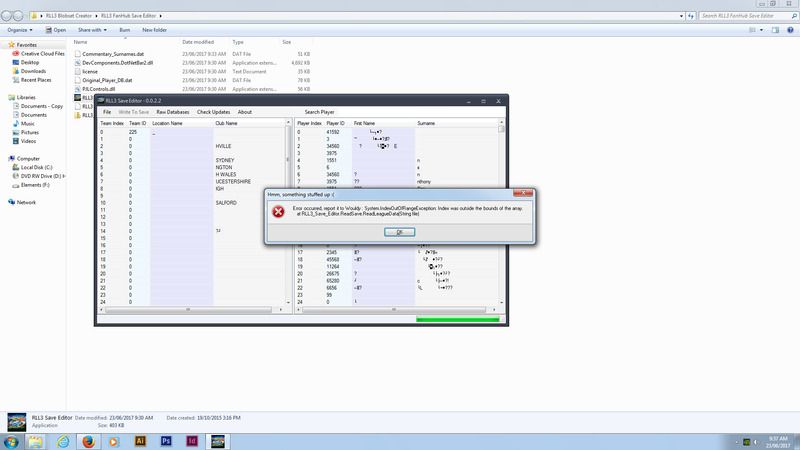Open the change-view options dropdown arrow

(x=761, y=30)
